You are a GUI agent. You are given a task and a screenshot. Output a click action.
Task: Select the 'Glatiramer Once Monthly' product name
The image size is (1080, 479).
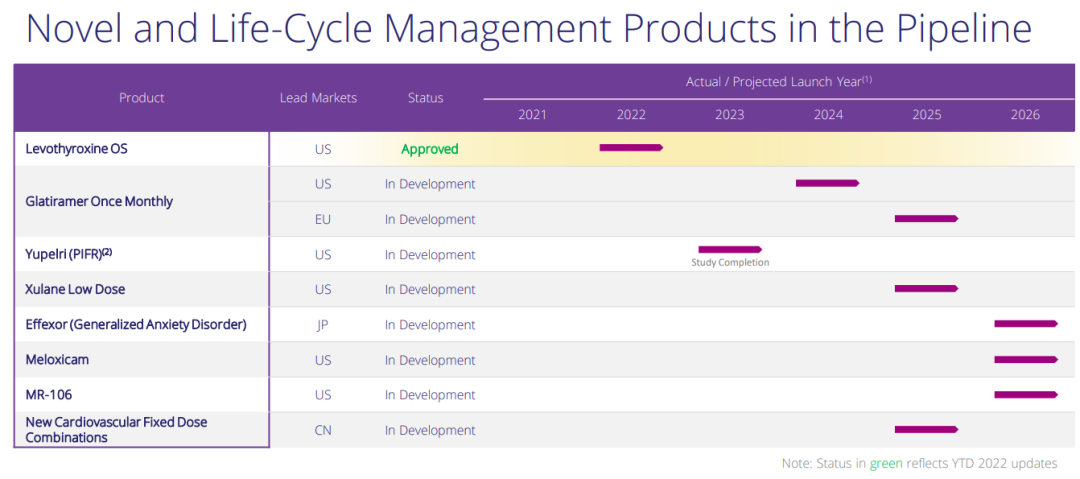click(x=98, y=201)
